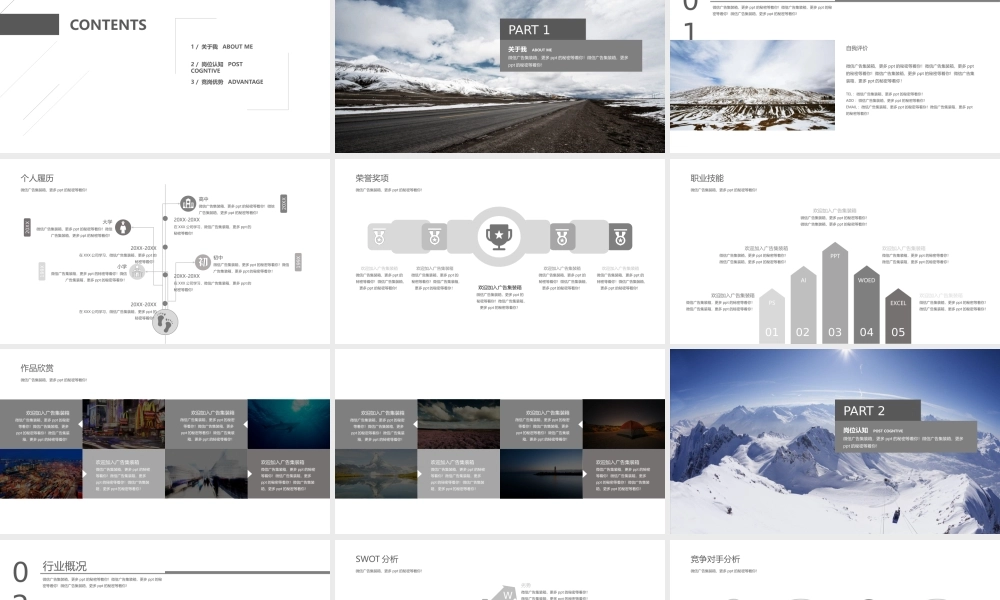Click the 作品欣赏 slide title

point(37,368)
